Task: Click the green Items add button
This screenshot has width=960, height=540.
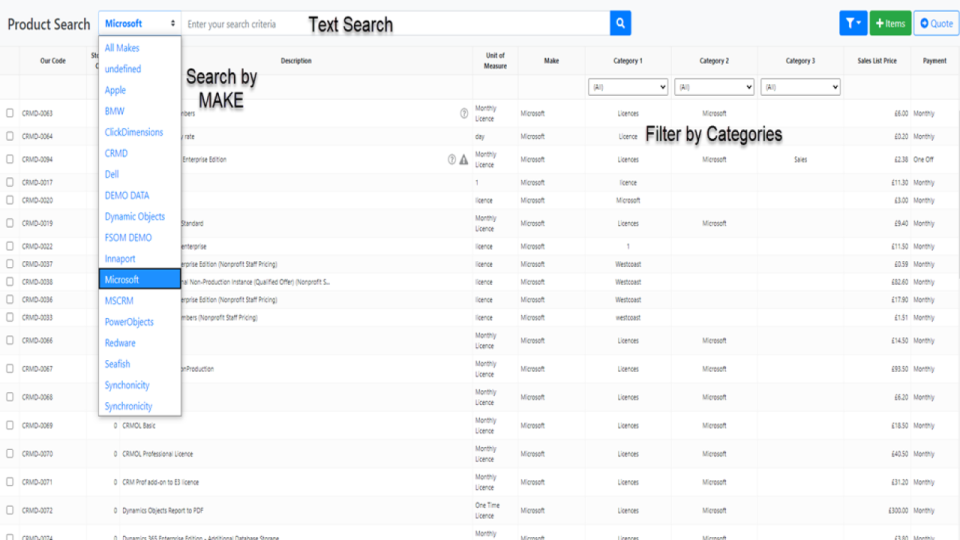Action: pos(890,23)
